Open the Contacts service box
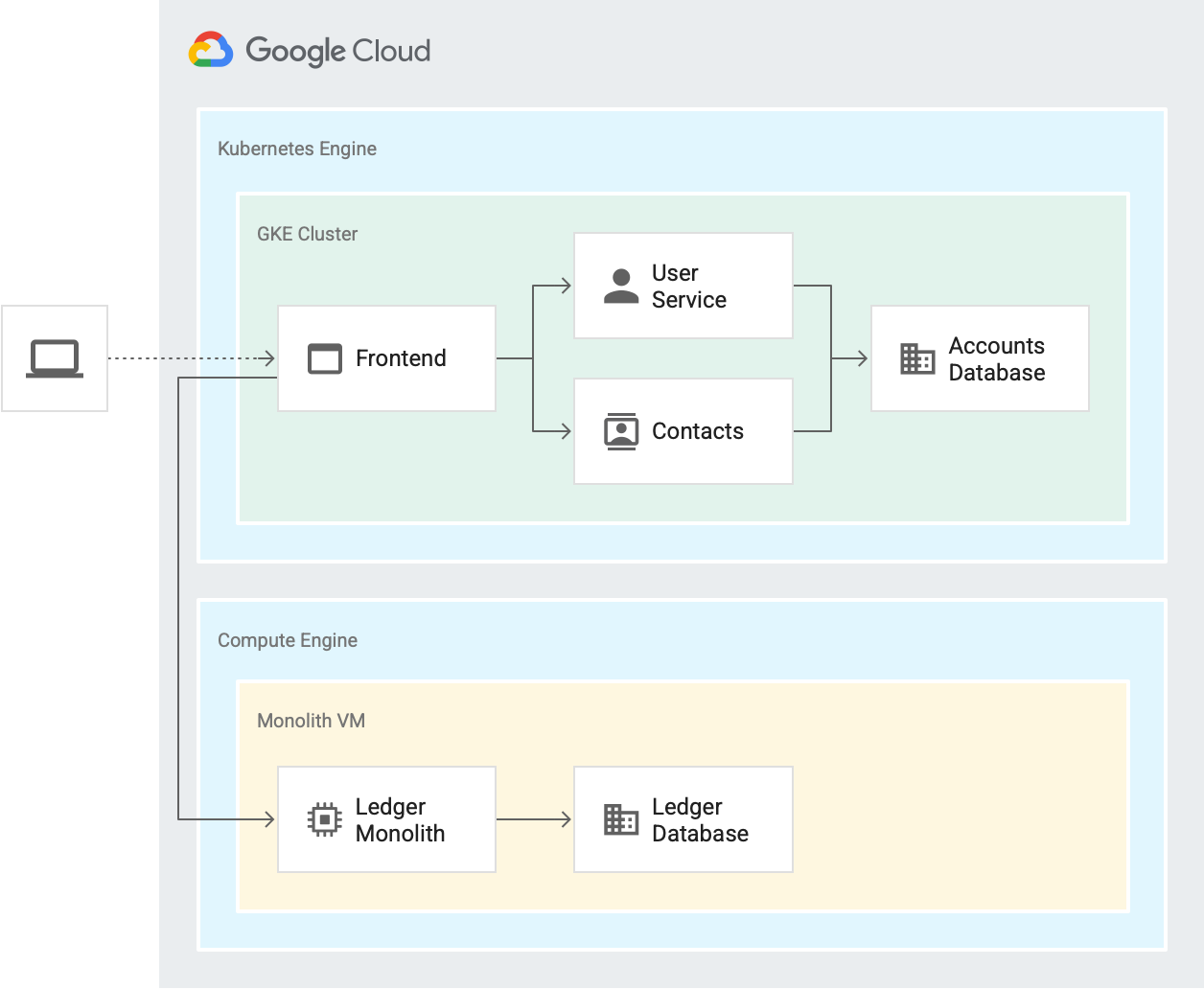This screenshot has width=1204, height=989. click(683, 430)
